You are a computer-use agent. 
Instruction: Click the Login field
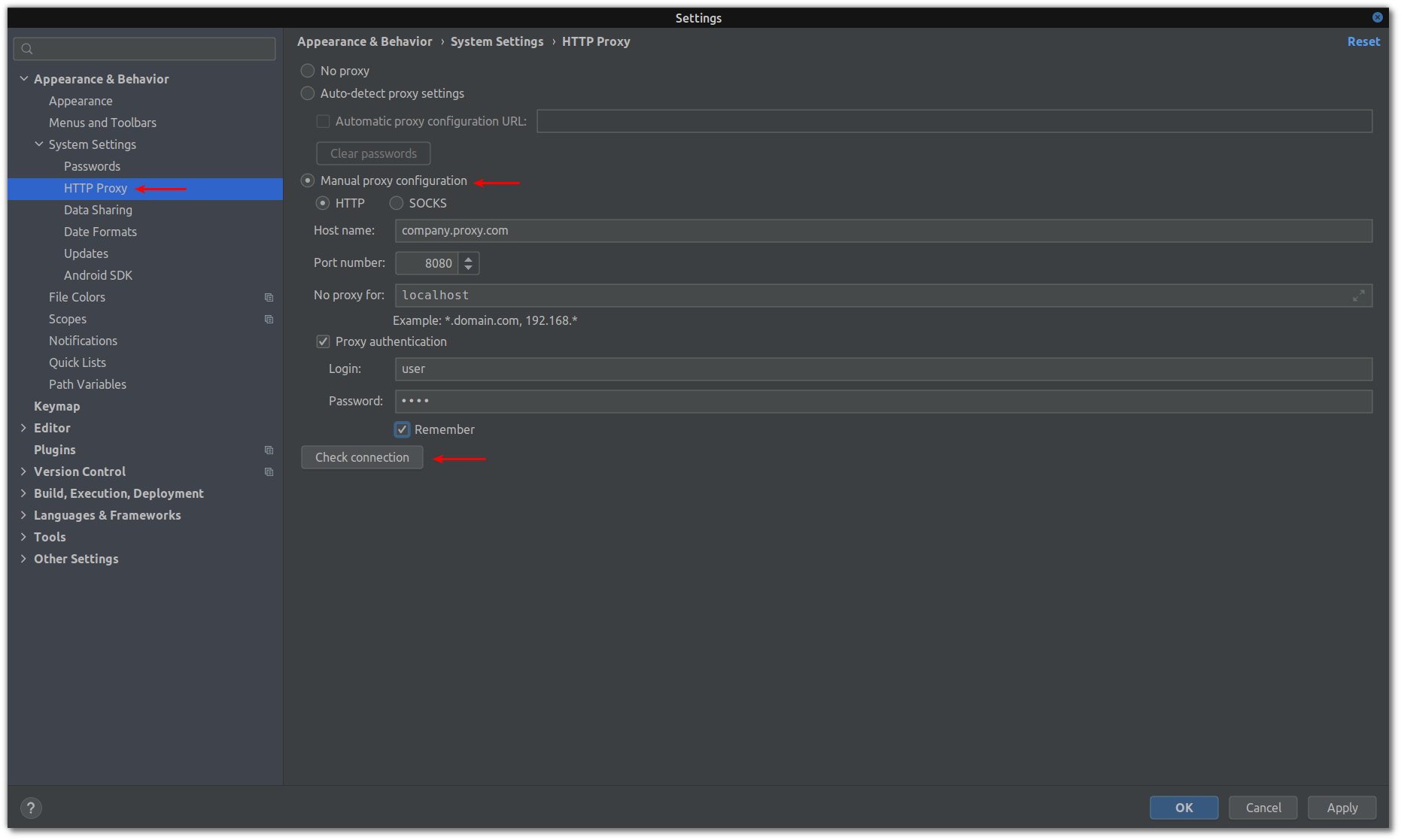[883, 369]
